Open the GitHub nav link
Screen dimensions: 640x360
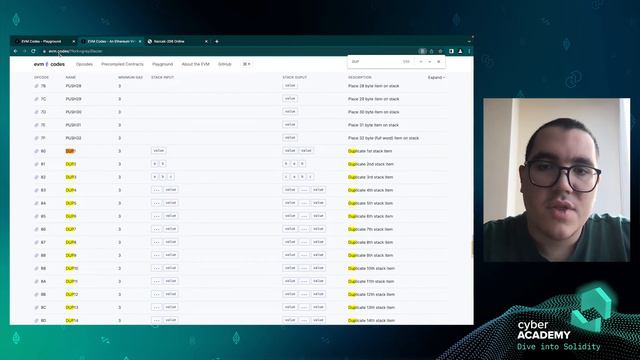(x=225, y=64)
